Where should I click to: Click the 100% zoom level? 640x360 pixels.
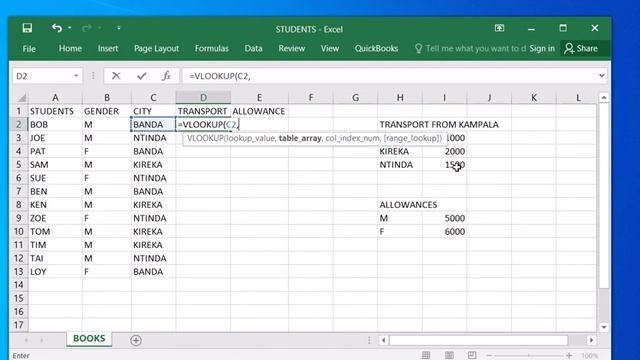pos(589,356)
